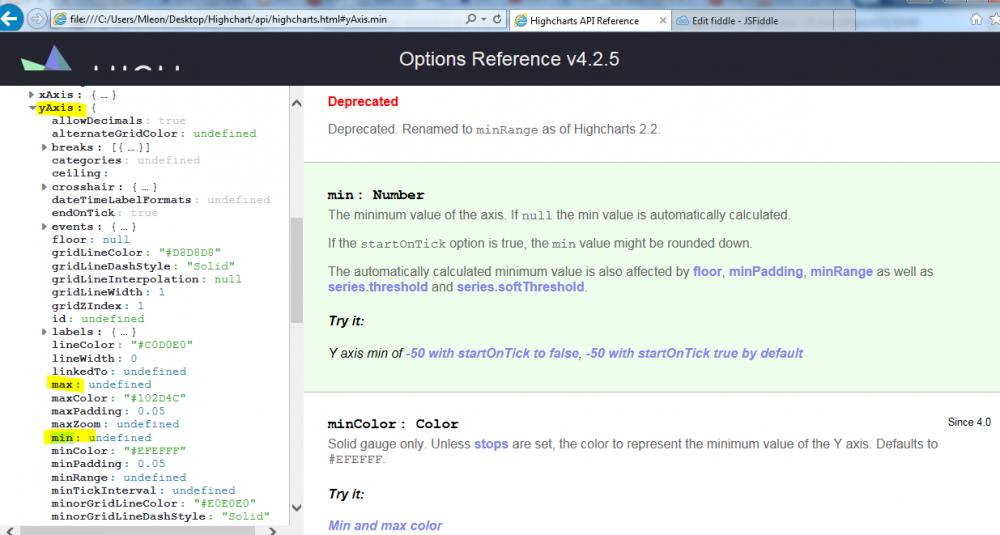Open '-50 with startOnTick to false' demo
Image resolution: width=1000 pixels, height=535 pixels.
[x=492, y=353]
